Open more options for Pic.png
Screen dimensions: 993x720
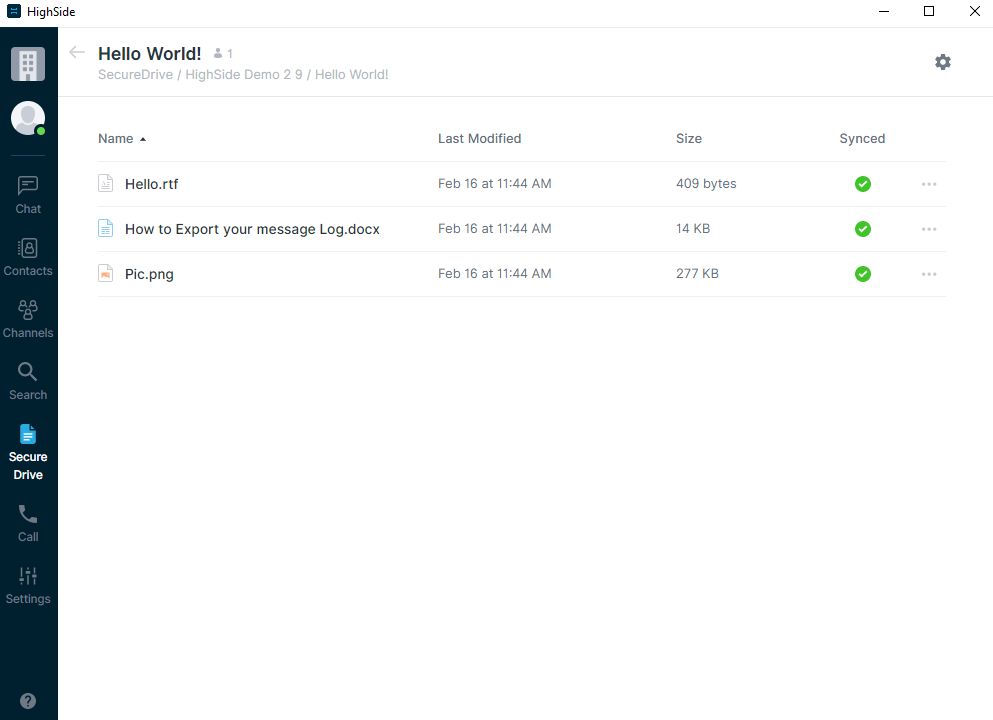point(929,274)
